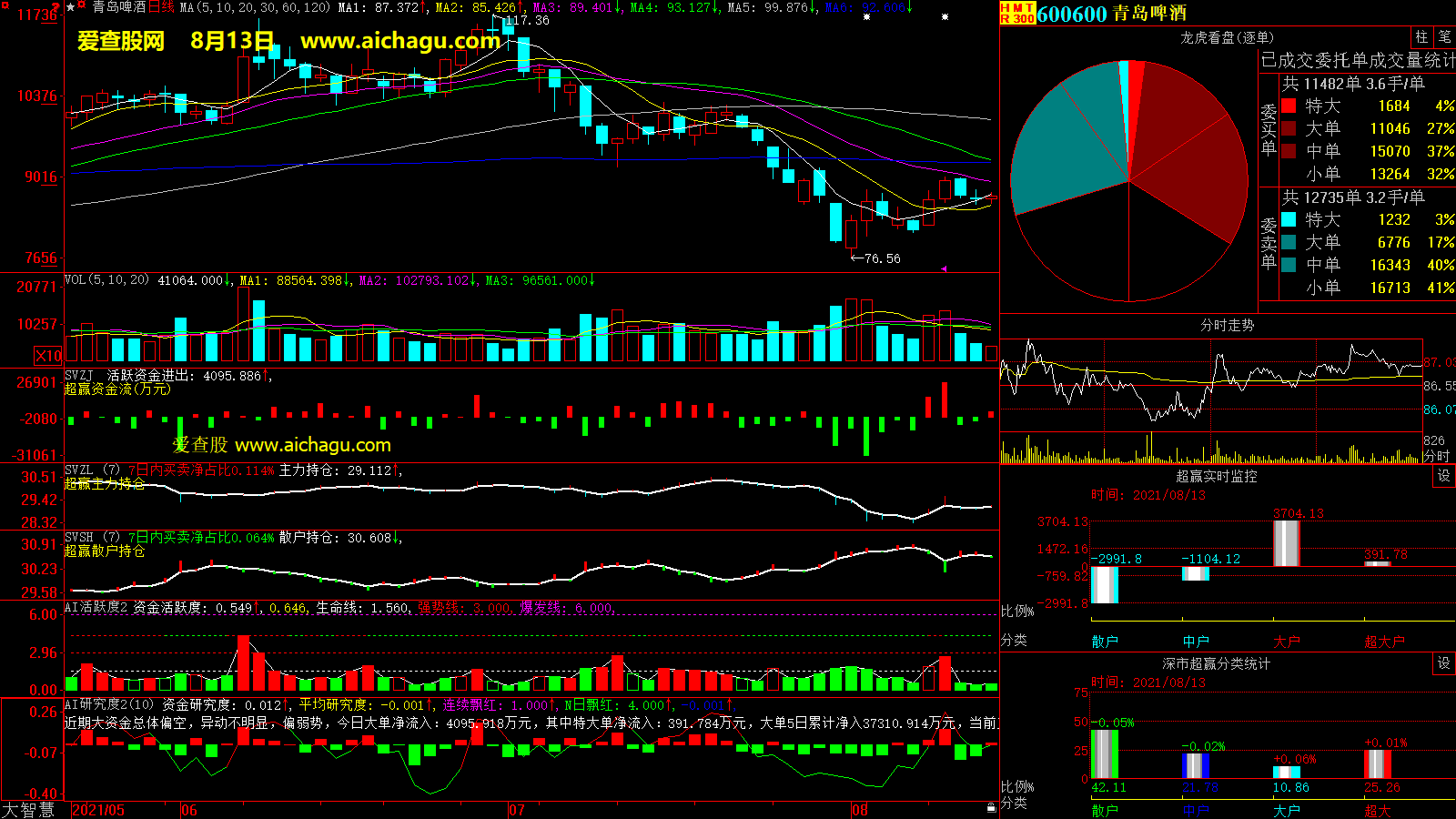Select the 分时走势 panel title

coord(1227,325)
